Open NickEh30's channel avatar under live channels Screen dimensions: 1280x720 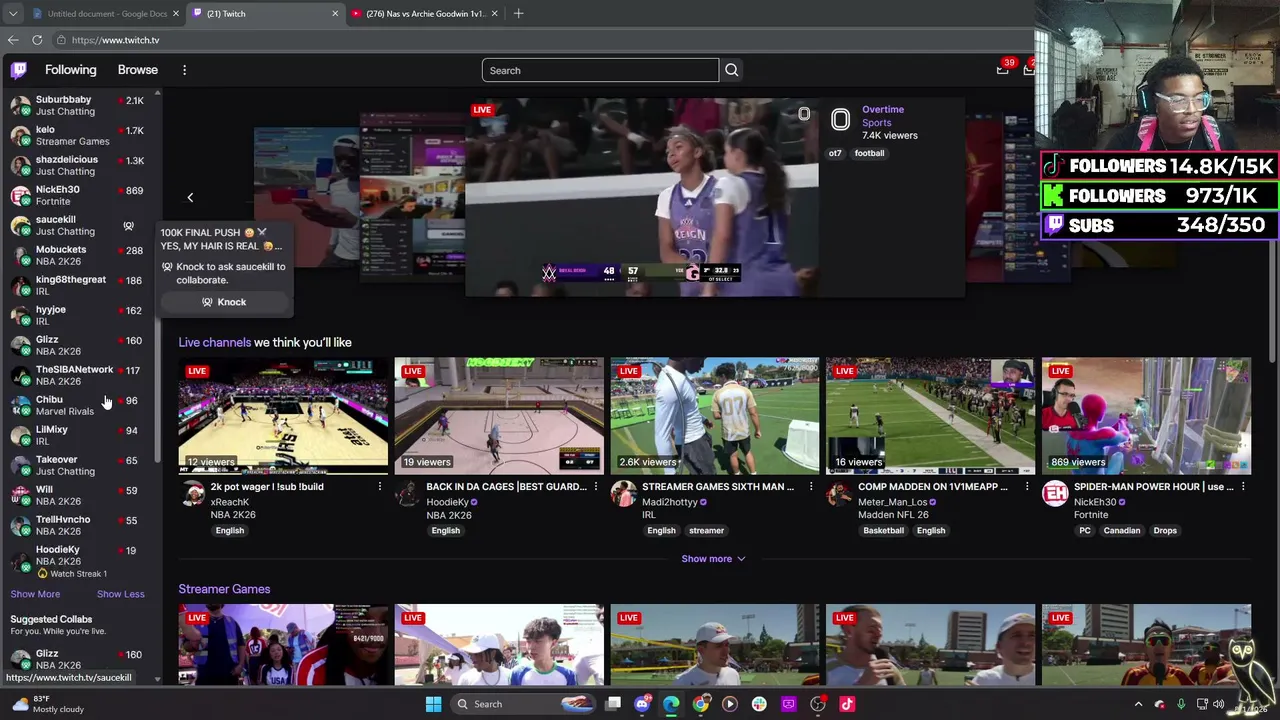point(1056,494)
